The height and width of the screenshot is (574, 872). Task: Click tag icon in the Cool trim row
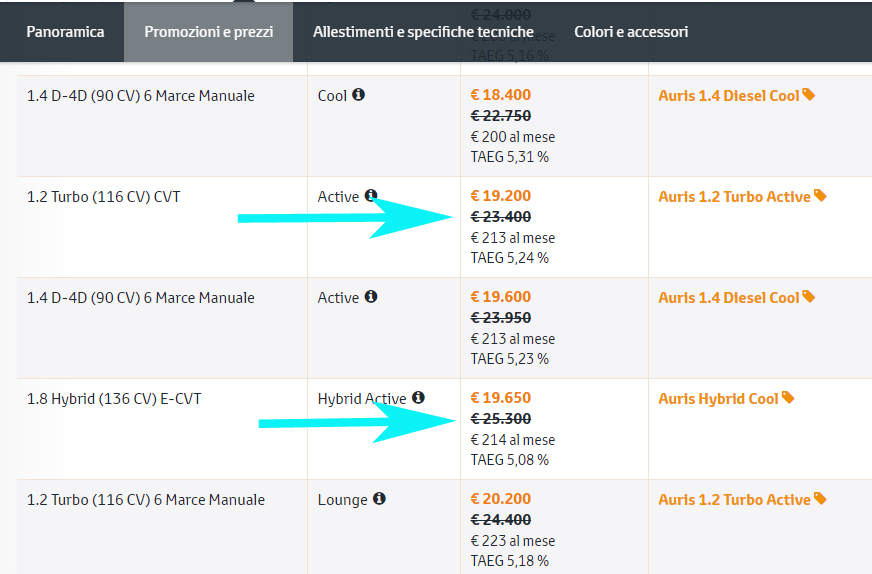(x=809, y=95)
